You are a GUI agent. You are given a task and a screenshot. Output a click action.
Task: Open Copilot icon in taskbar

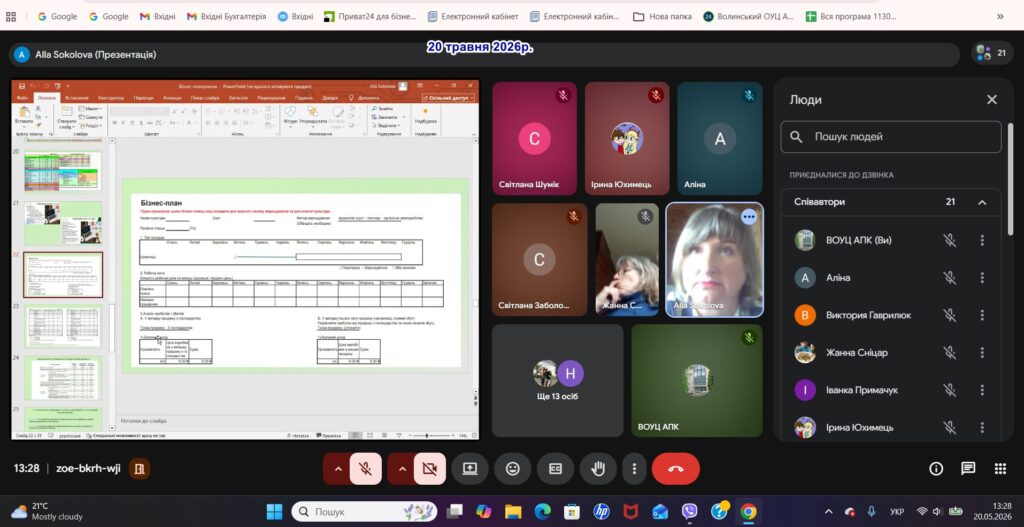click(x=484, y=511)
